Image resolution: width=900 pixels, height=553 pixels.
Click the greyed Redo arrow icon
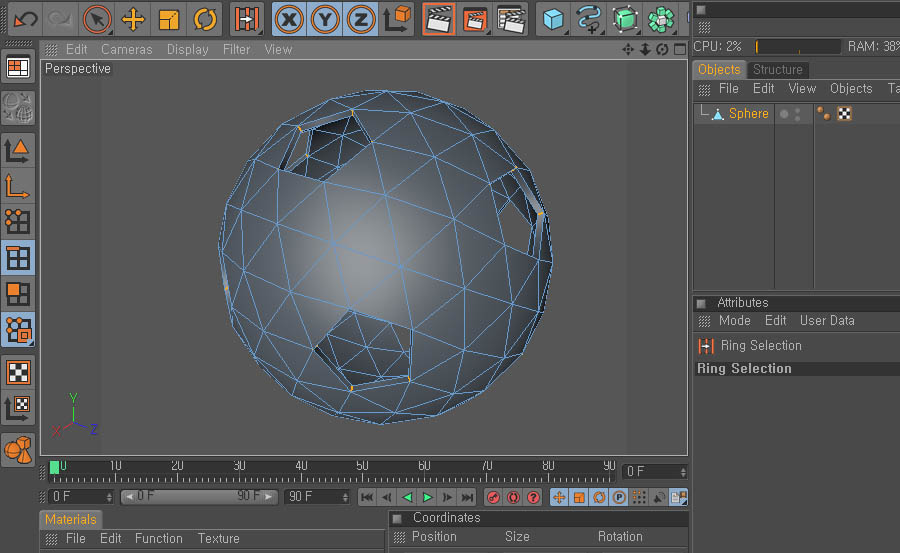[59, 20]
